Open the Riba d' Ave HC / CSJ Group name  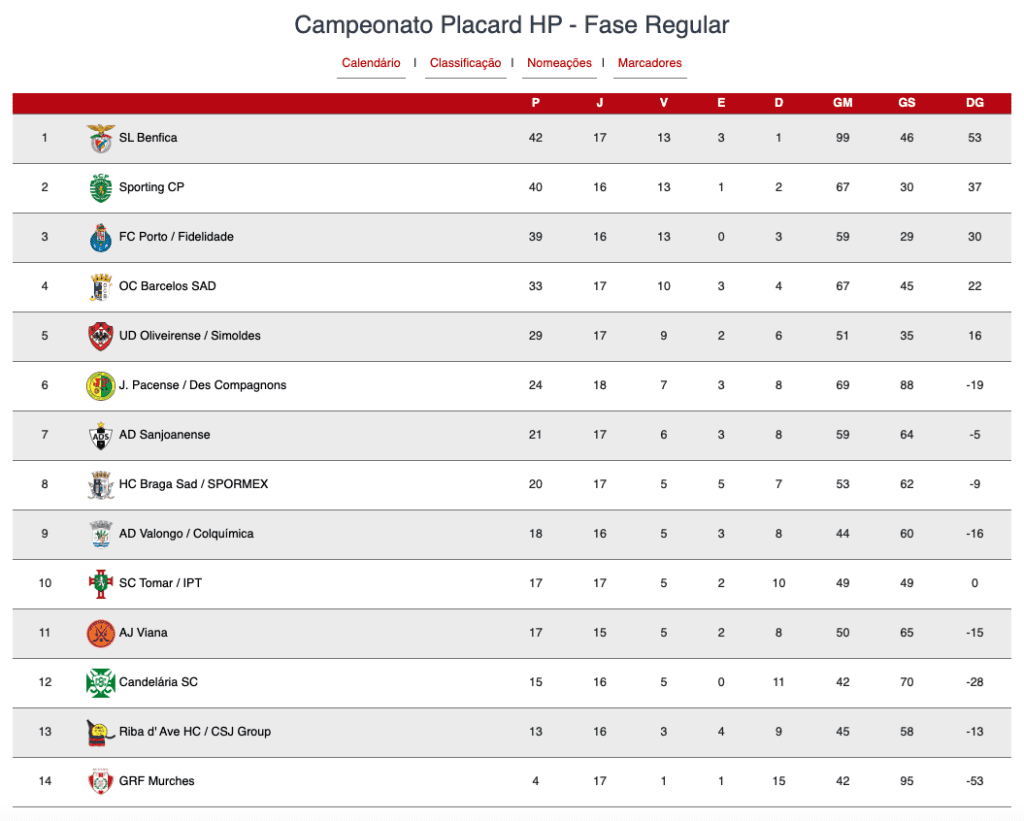click(195, 732)
